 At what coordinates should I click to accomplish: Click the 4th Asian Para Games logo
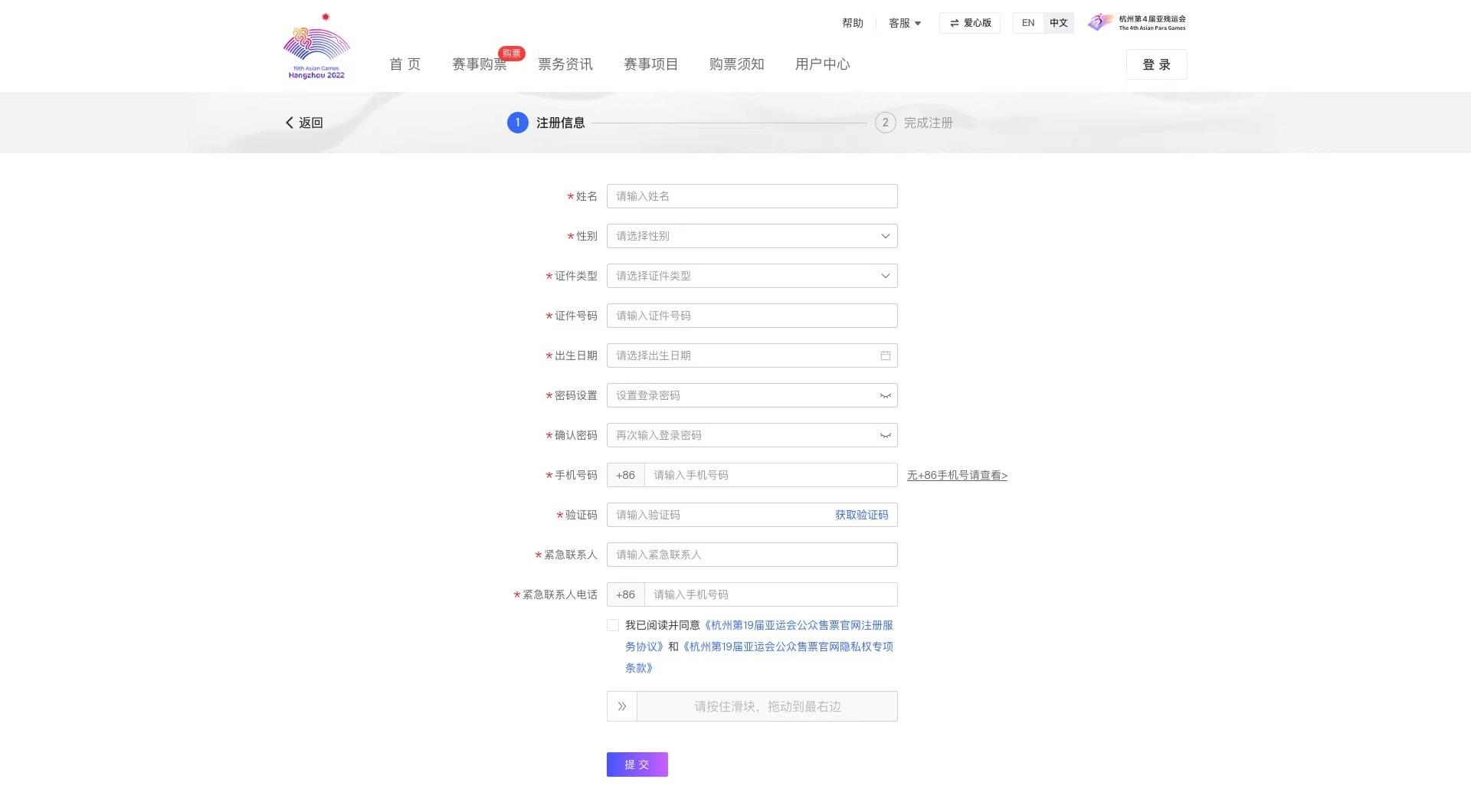1137,22
